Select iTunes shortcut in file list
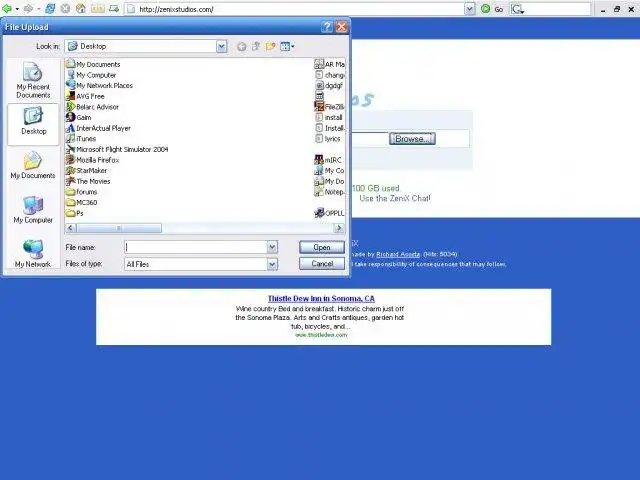 point(81,139)
